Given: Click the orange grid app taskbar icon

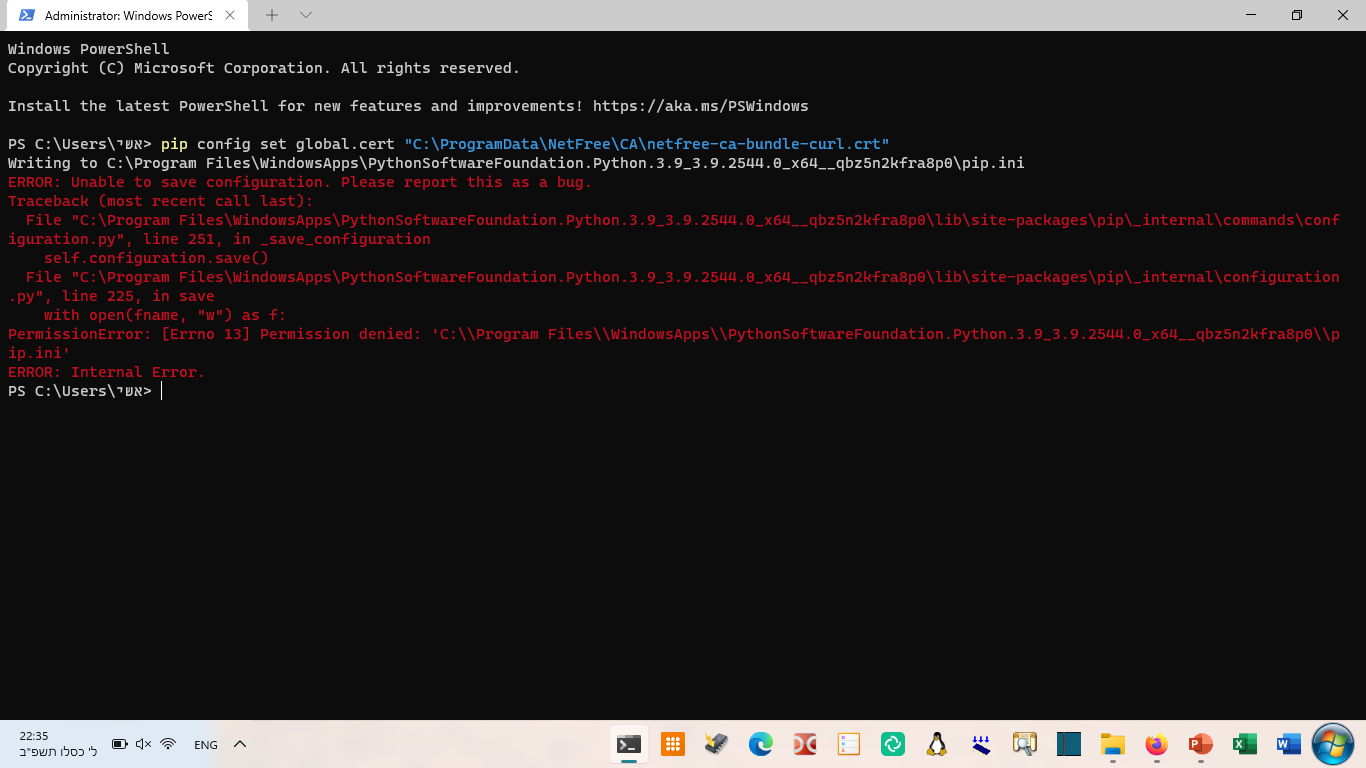Looking at the screenshot, I should click(x=673, y=744).
